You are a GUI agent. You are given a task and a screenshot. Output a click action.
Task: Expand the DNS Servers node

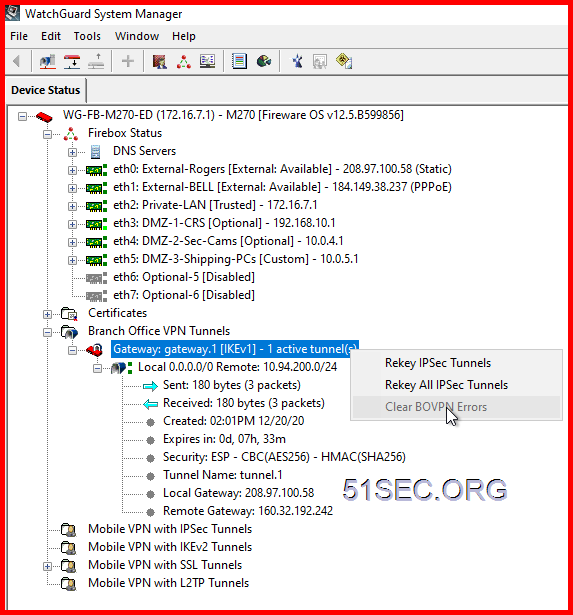pos(72,152)
